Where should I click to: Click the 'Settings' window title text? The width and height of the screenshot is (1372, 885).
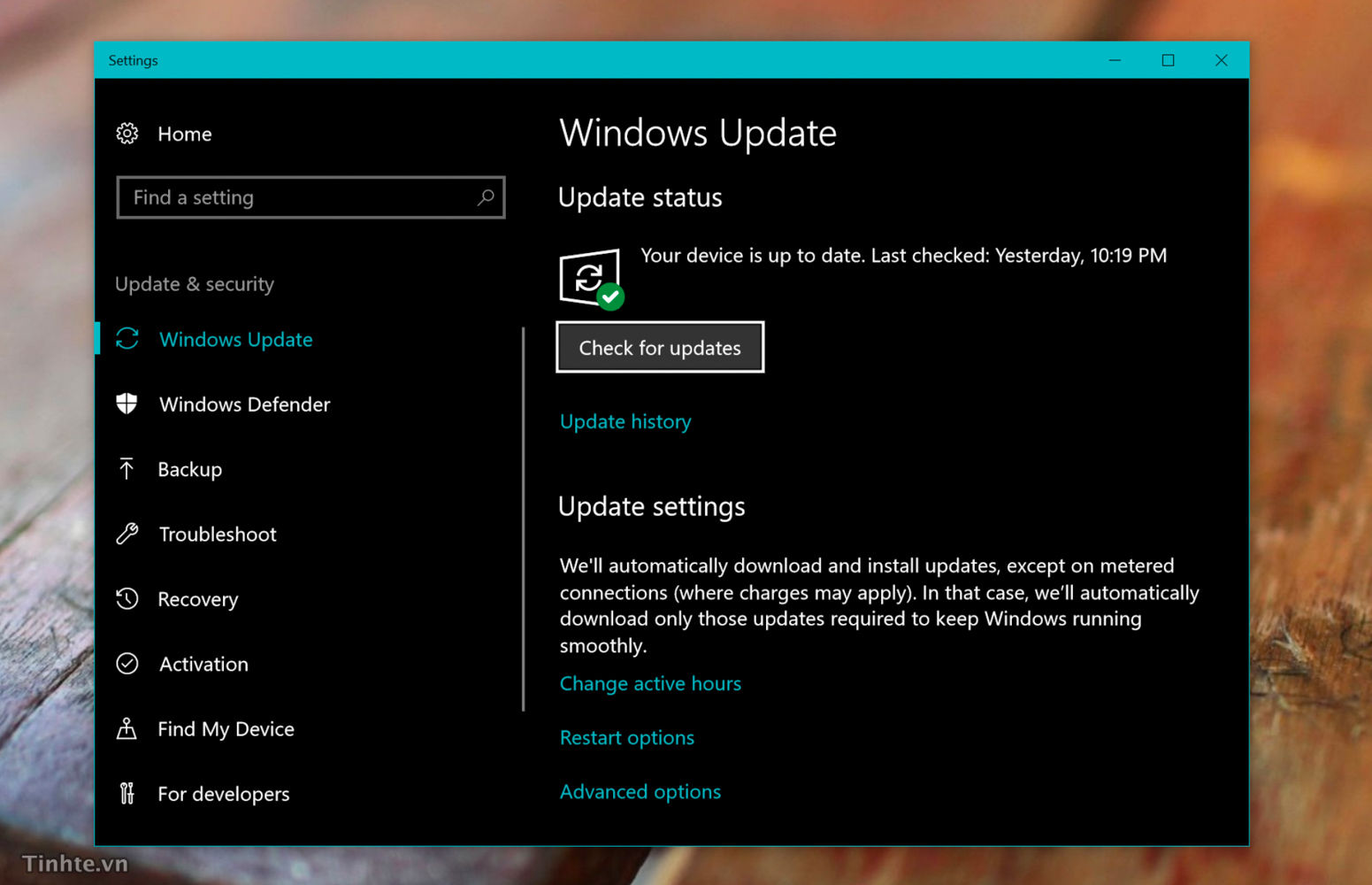tap(133, 60)
